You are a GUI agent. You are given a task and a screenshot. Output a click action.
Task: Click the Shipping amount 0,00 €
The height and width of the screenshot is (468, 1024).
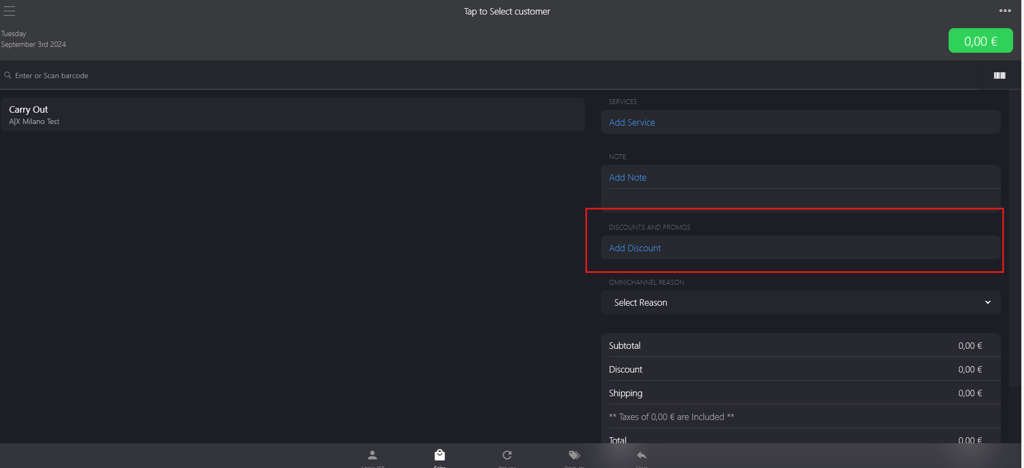pyautogui.click(x=970, y=393)
